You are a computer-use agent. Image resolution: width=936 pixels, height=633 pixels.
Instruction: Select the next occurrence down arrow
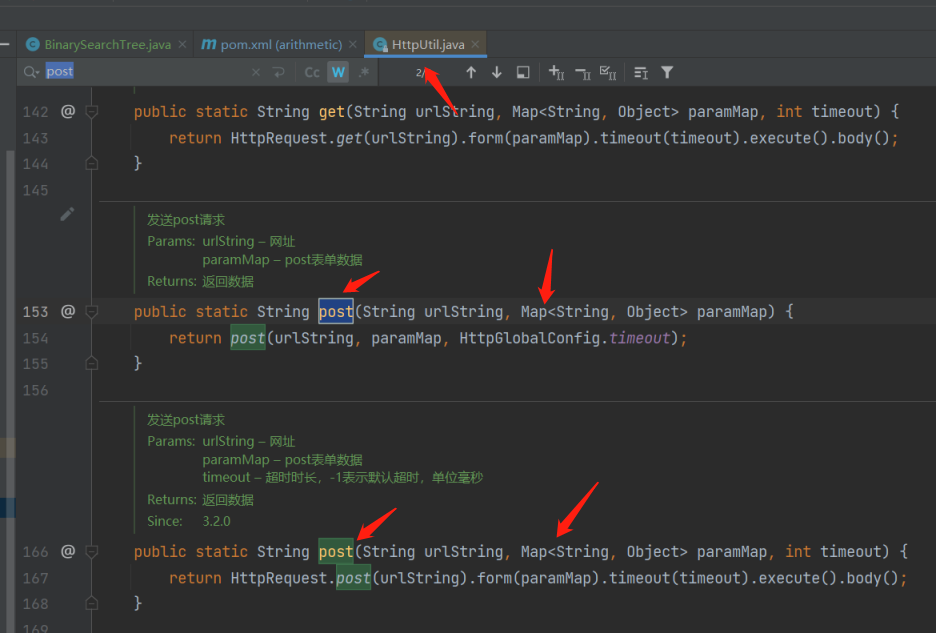[496, 71]
